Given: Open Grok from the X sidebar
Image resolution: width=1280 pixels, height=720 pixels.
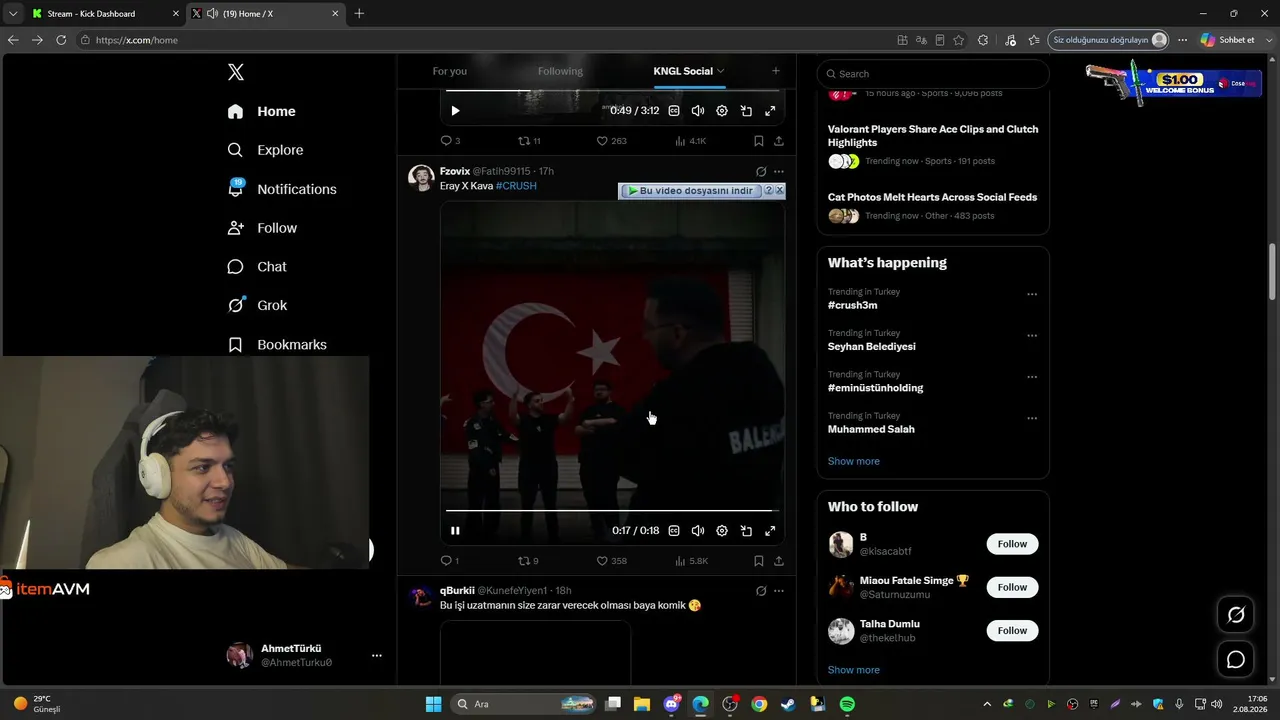Looking at the screenshot, I should pos(257,305).
